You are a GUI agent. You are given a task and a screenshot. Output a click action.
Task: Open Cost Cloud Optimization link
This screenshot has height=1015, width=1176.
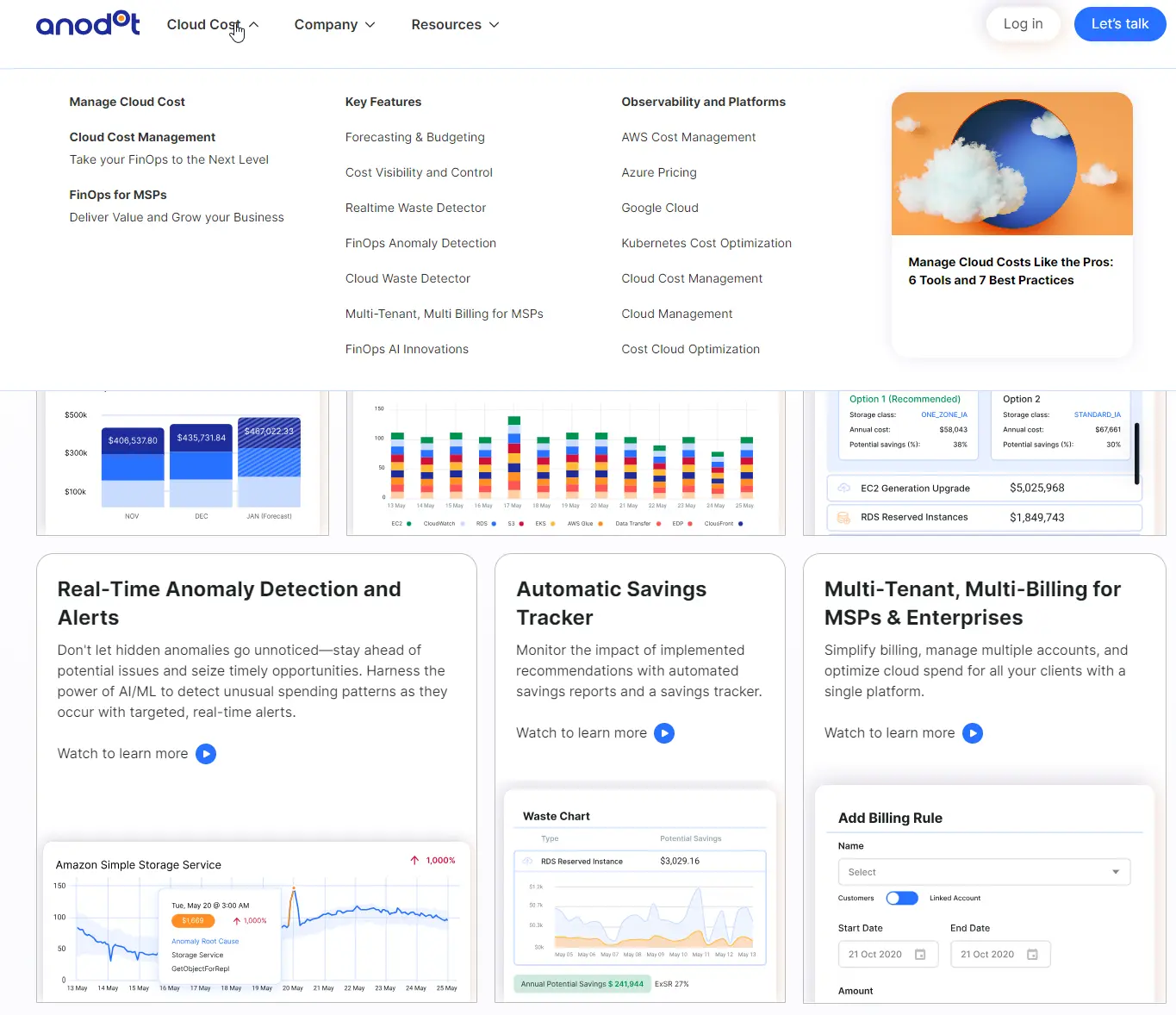tap(691, 349)
